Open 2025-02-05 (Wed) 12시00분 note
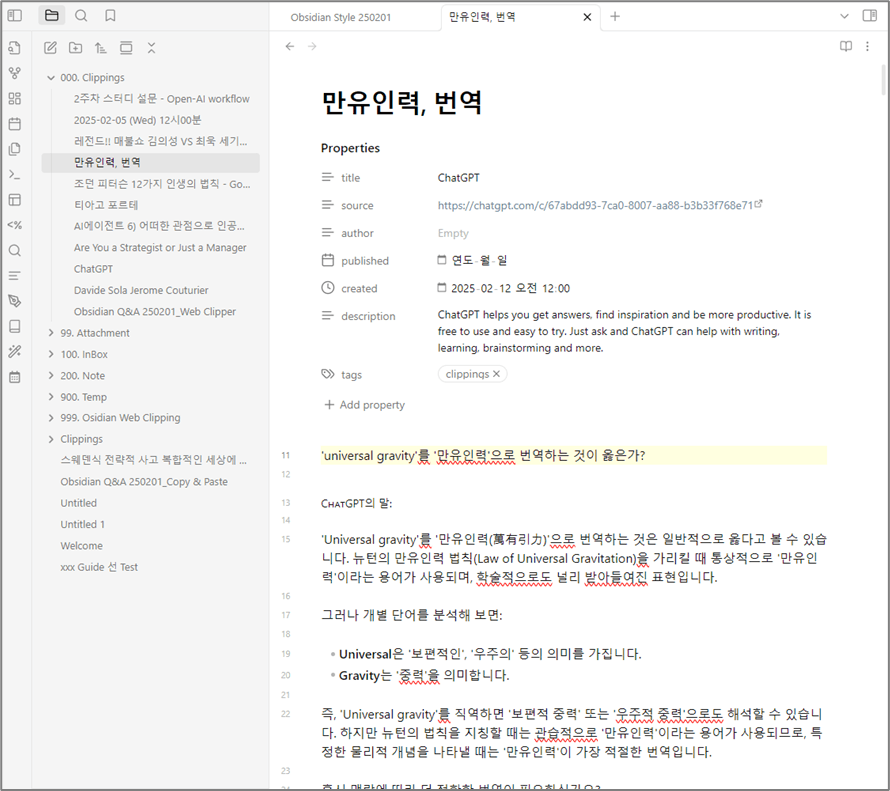 [x=137, y=120]
